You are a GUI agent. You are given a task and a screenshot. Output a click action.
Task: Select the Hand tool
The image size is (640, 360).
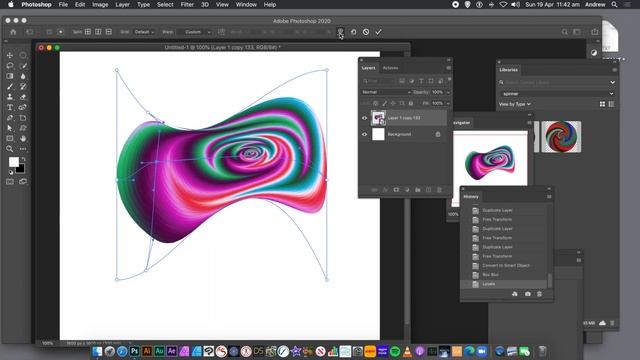point(23,138)
